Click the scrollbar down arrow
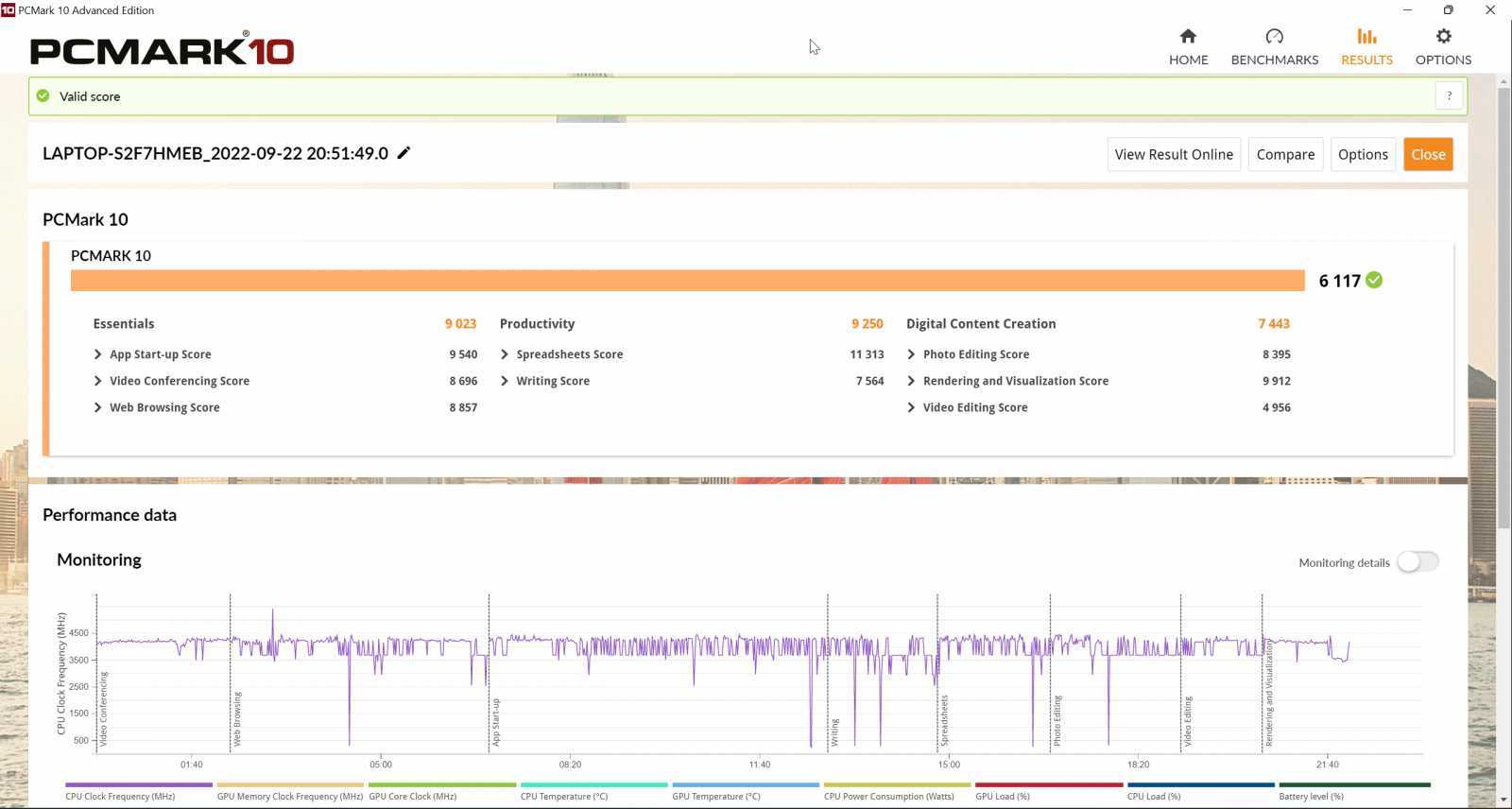Image resolution: width=1512 pixels, height=809 pixels. click(1503, 800)
